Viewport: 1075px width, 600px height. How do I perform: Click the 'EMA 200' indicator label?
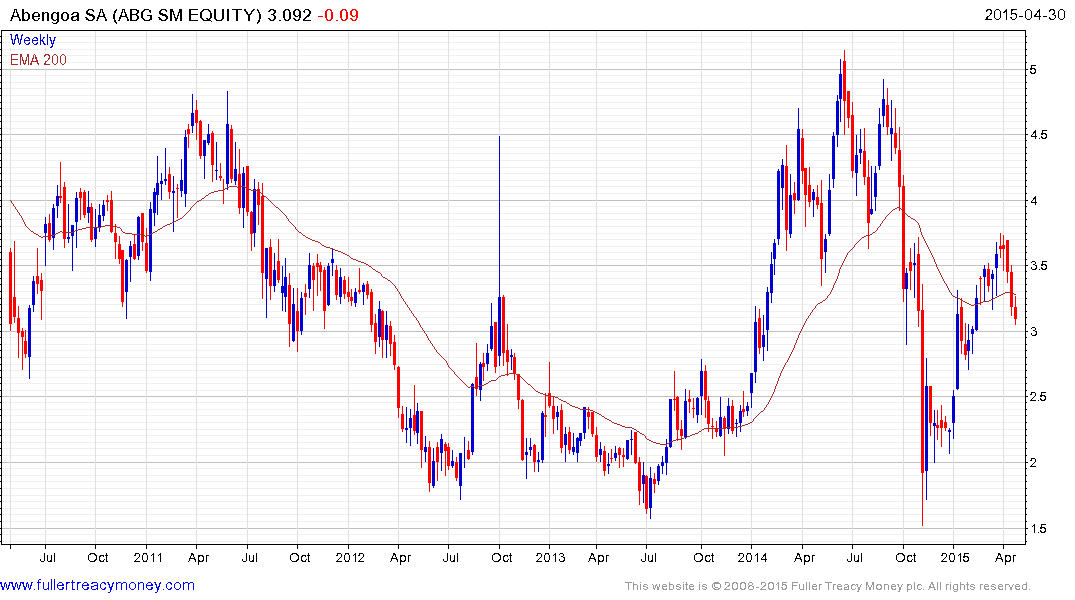coord(38,60)
